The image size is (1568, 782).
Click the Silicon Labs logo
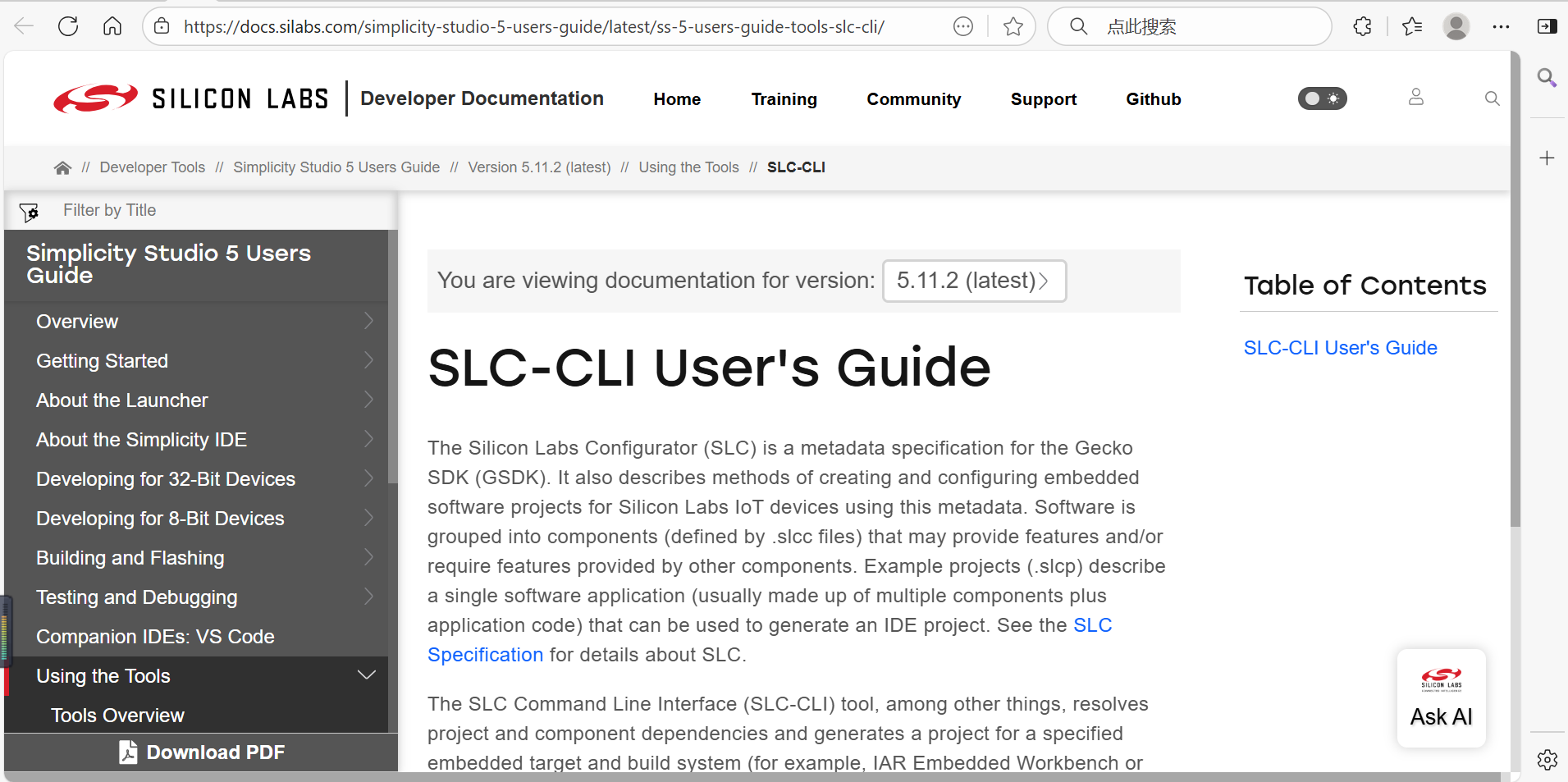tap(191, 98)
